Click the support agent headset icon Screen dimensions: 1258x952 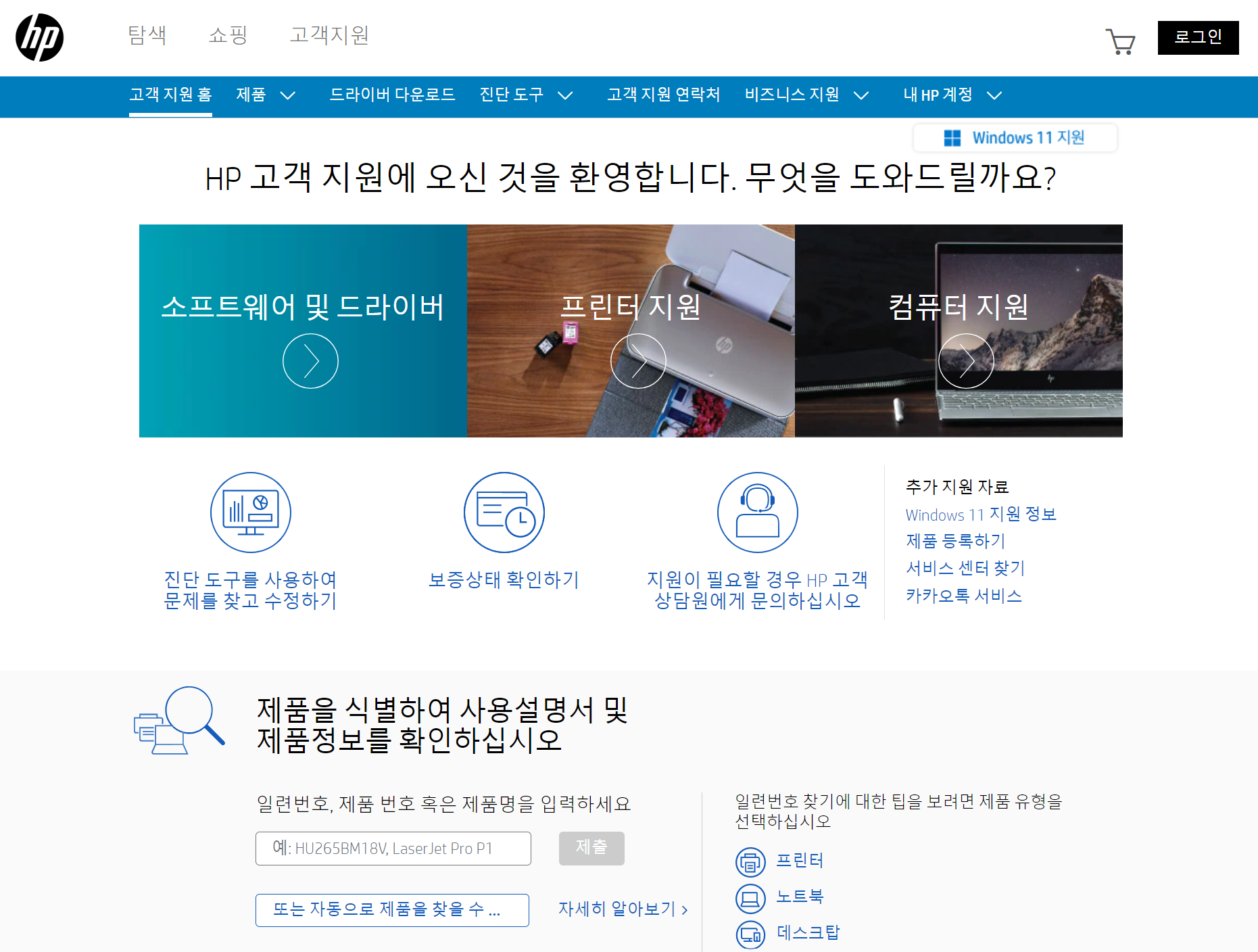757,512
